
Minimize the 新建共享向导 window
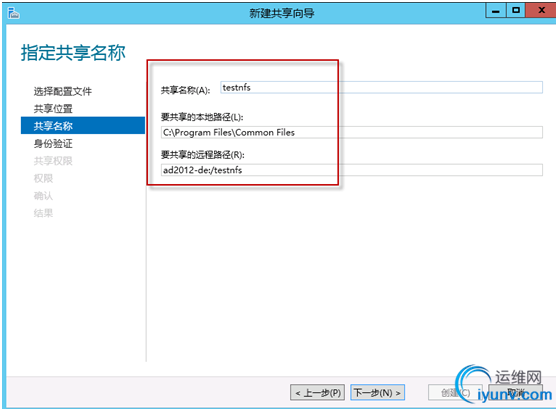click(496, 11)
